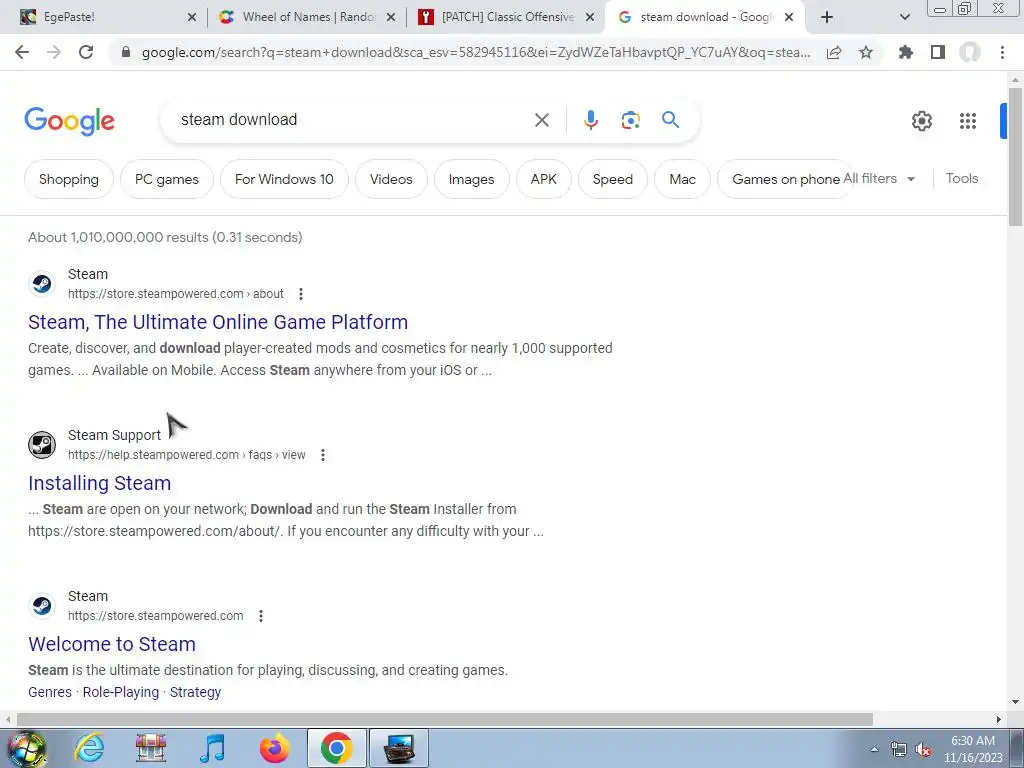Apply the For Windows 10 filter

coord(284,179)
